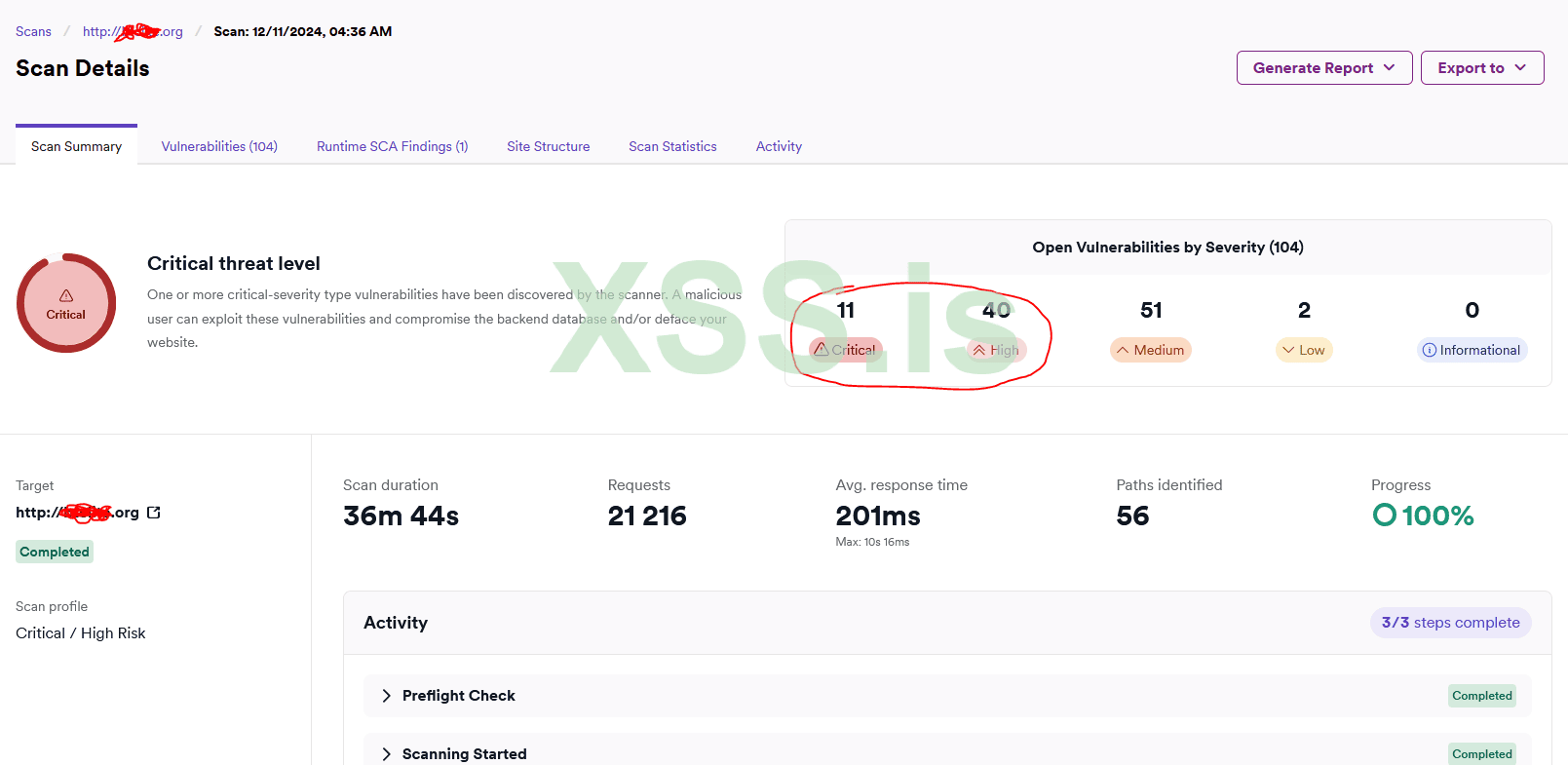Viewport: 1568px width, 765px height.
Task: Go to the Activity tab
Action: pyautogui.click(x=779, y=146)
